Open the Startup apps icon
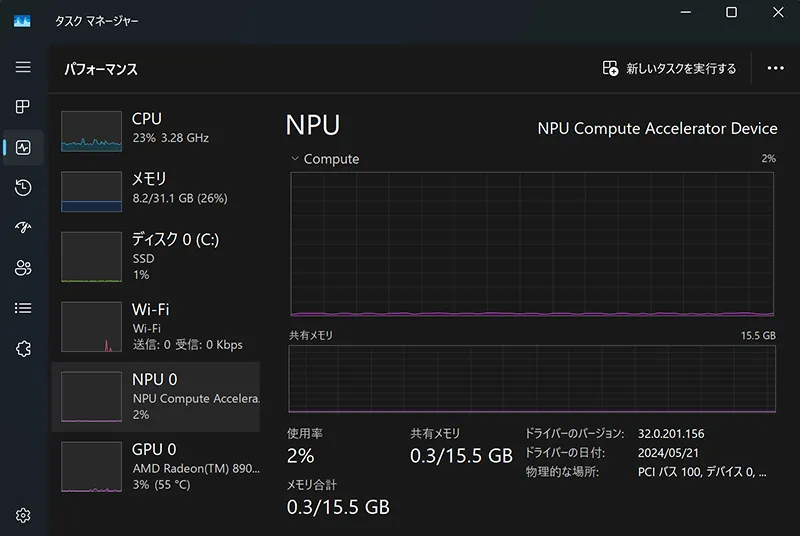This screenshot has width=800, height=536. pyautogui.click(x=23, y=227)
